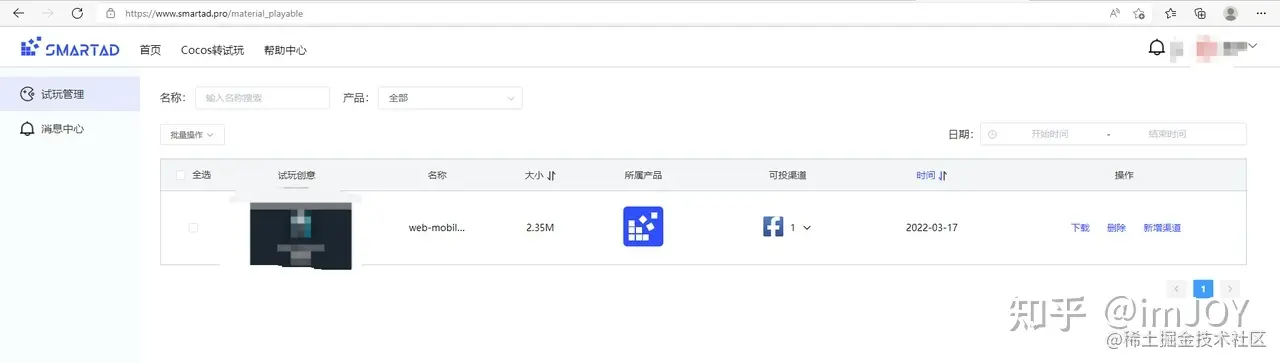
Task: Sort table by 时间 sort arrows
Action: point(942,175)
